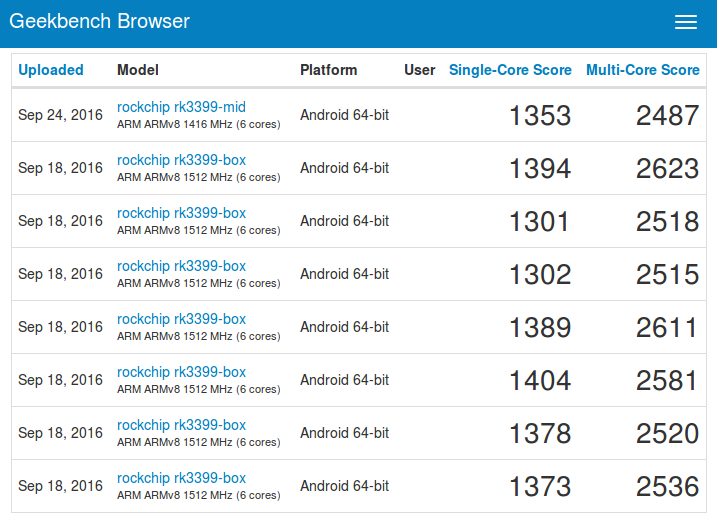Click the ARM ARMv8 1416 MHz CPU text
Viewport: 717px width, 518px height.
198,124
